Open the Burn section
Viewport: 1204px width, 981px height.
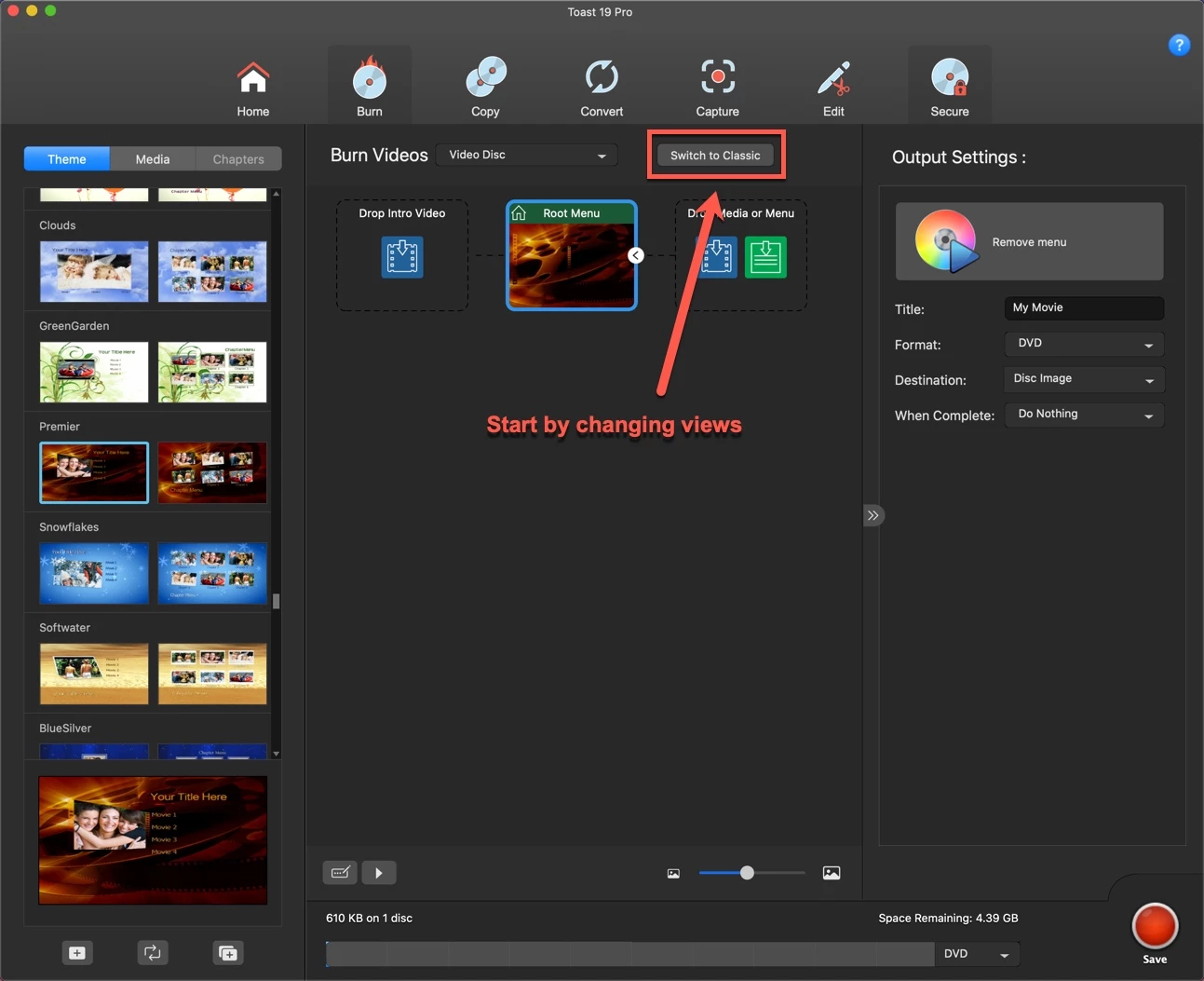(370, 86)
